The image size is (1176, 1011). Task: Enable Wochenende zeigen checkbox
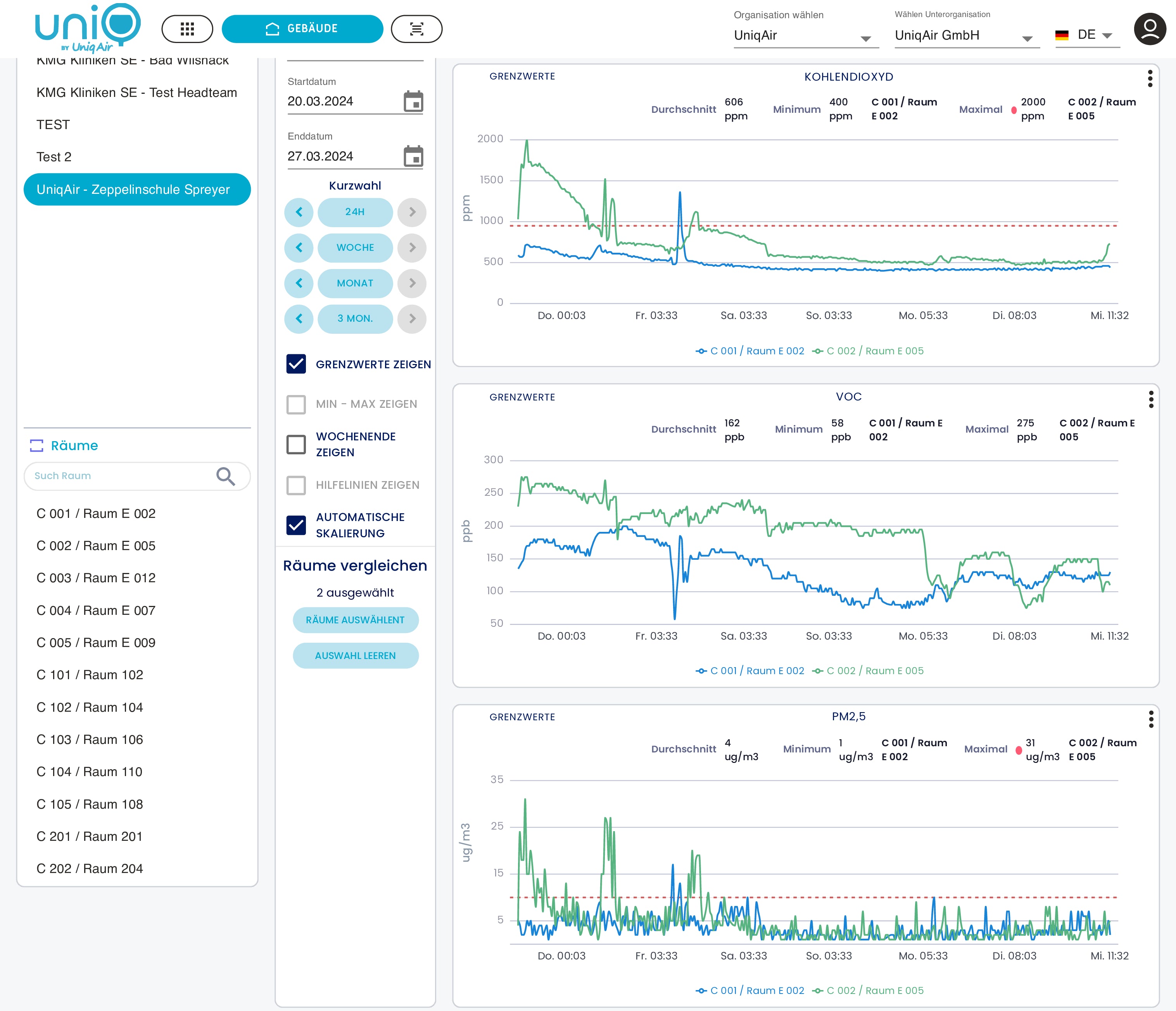pyautogui.click(x=296, y=444)
